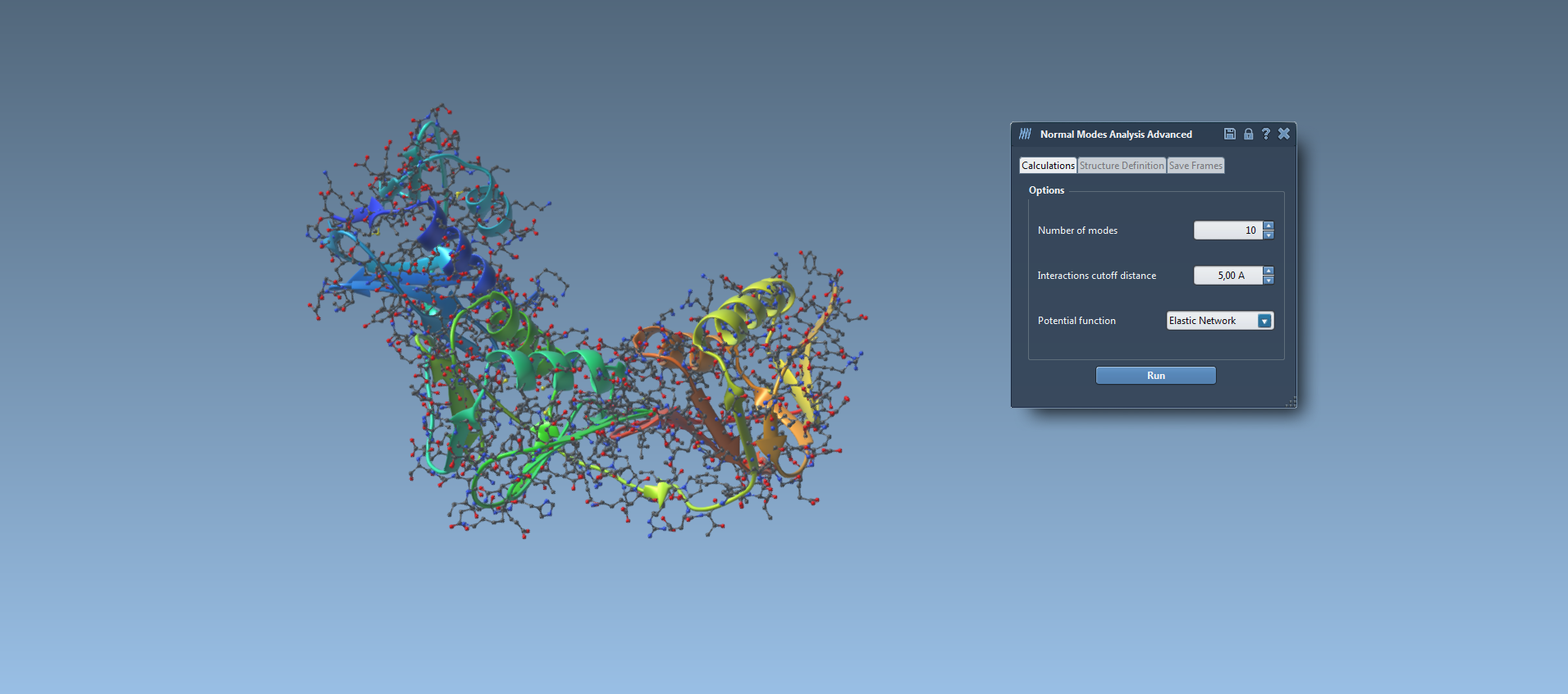Decrease the Number of modes with down arrow
Viewport: 1568px width, 694px height.
[1269, 235]
